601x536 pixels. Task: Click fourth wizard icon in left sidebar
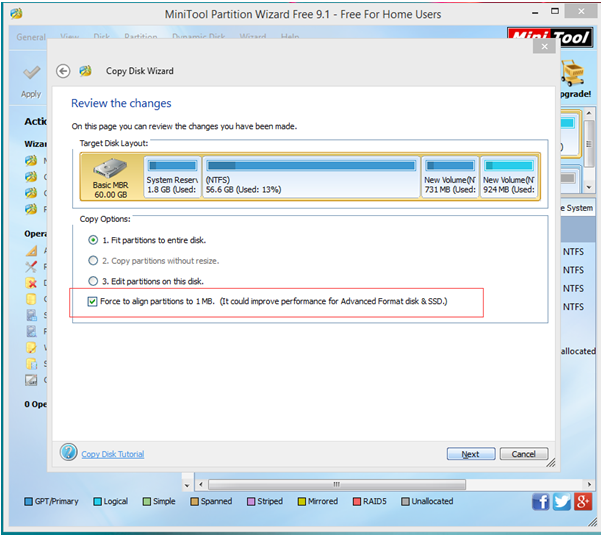(31, 209)
